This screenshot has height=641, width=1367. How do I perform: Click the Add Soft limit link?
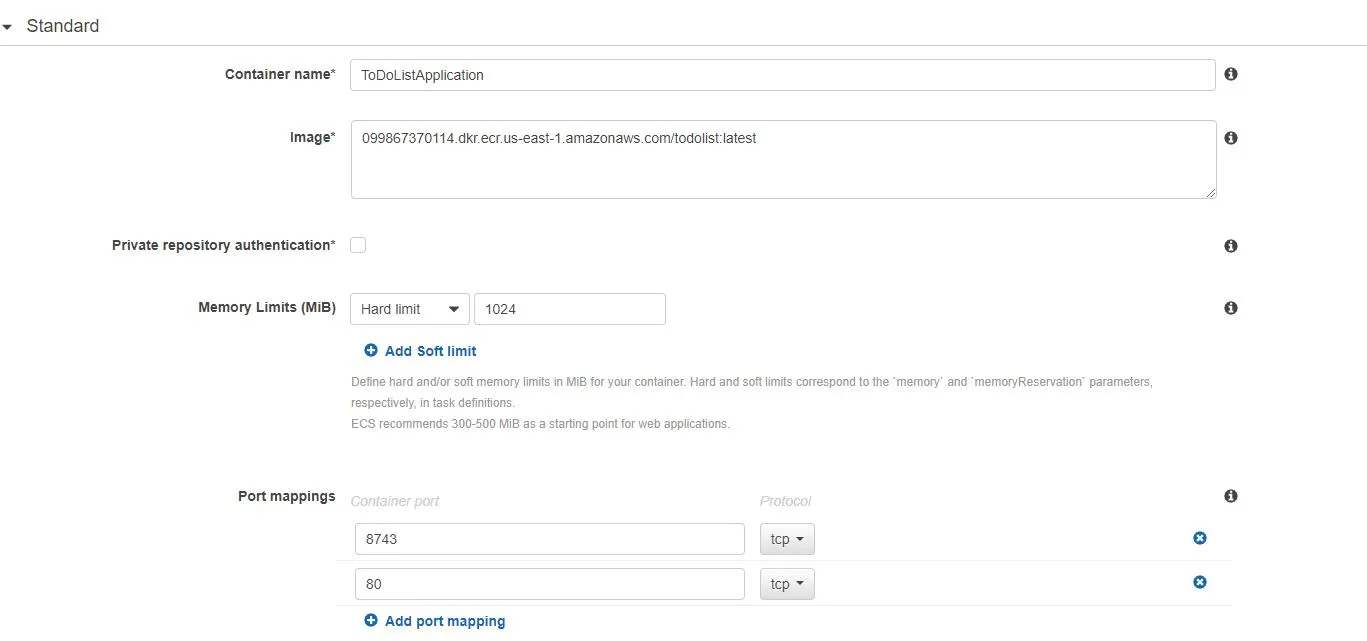click(x=430, y=351)
